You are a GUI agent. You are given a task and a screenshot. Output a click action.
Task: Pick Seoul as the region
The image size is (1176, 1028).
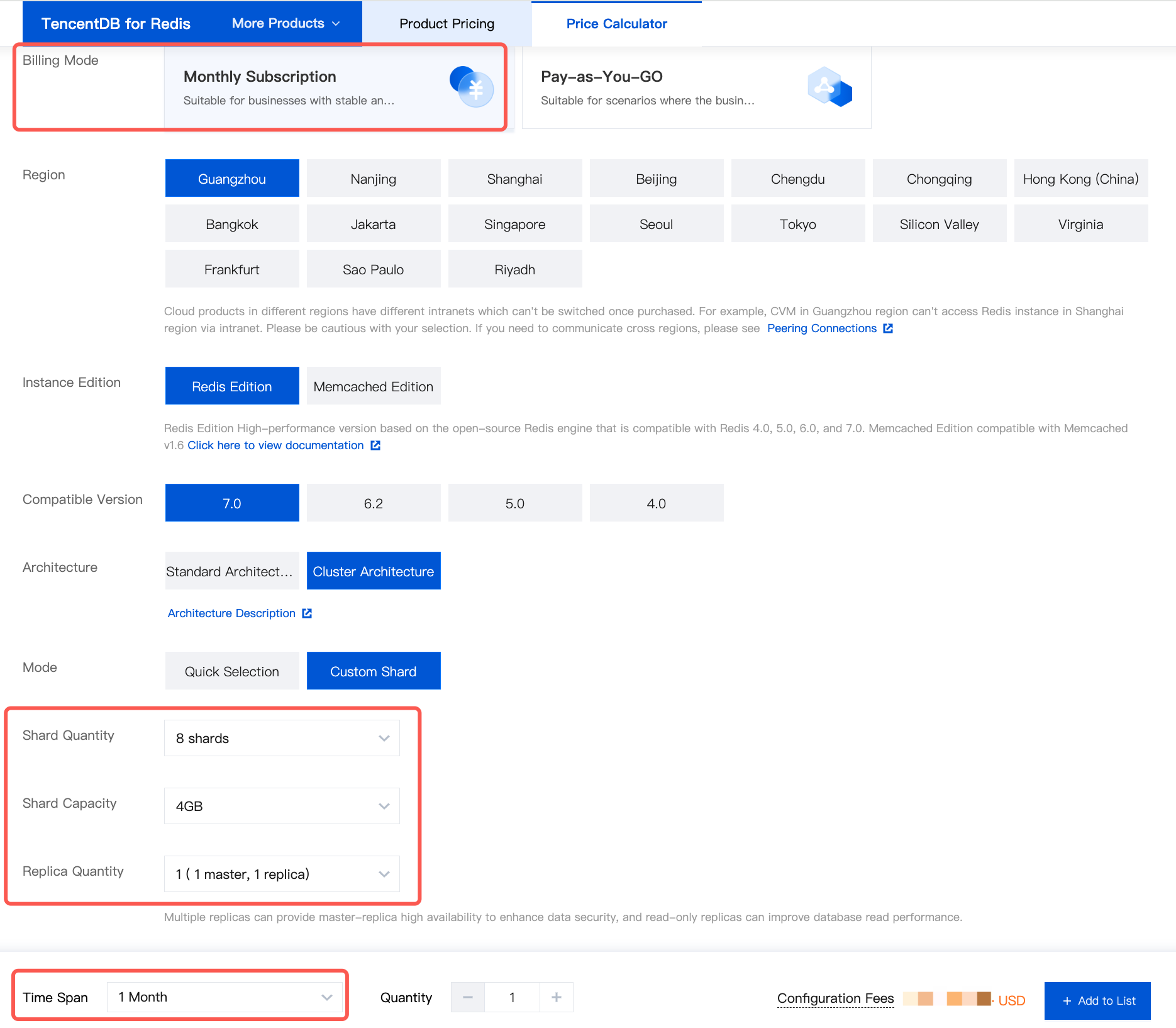pos(657,224)
